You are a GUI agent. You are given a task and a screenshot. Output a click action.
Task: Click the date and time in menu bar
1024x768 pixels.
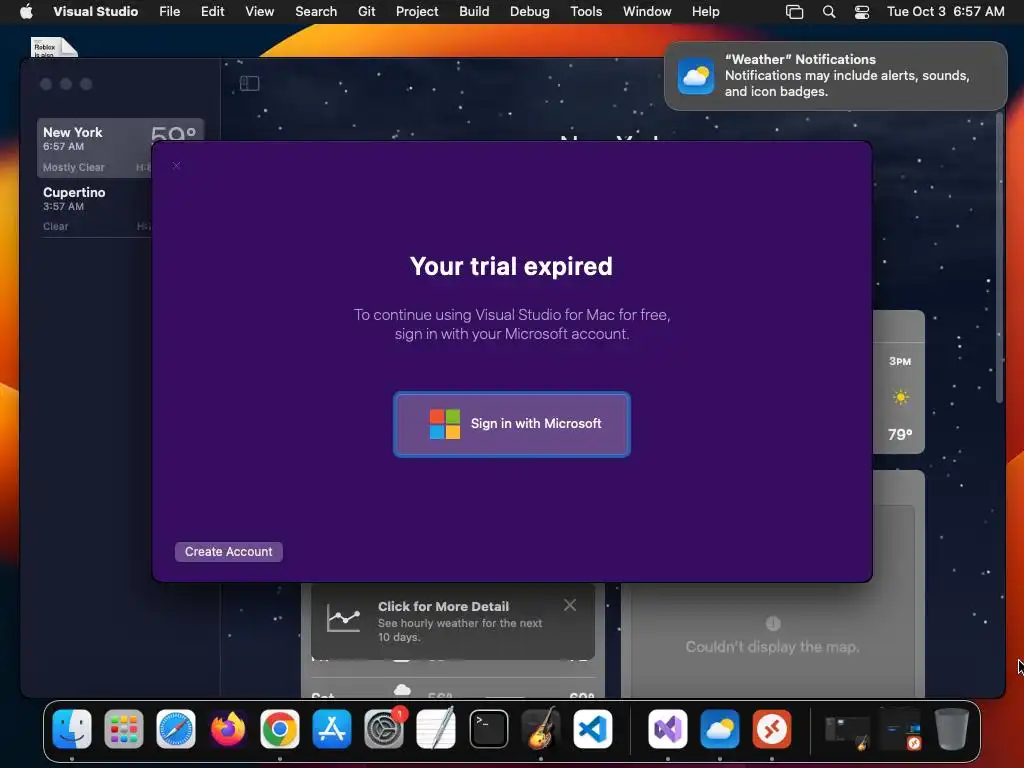pos(945,11)
